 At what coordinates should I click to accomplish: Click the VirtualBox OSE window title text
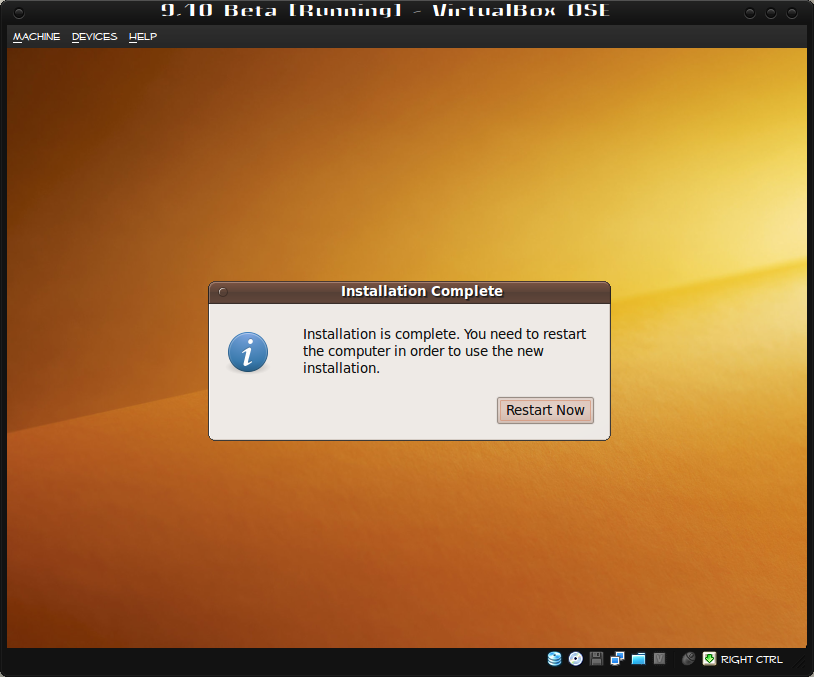click(x=385, y=10)
